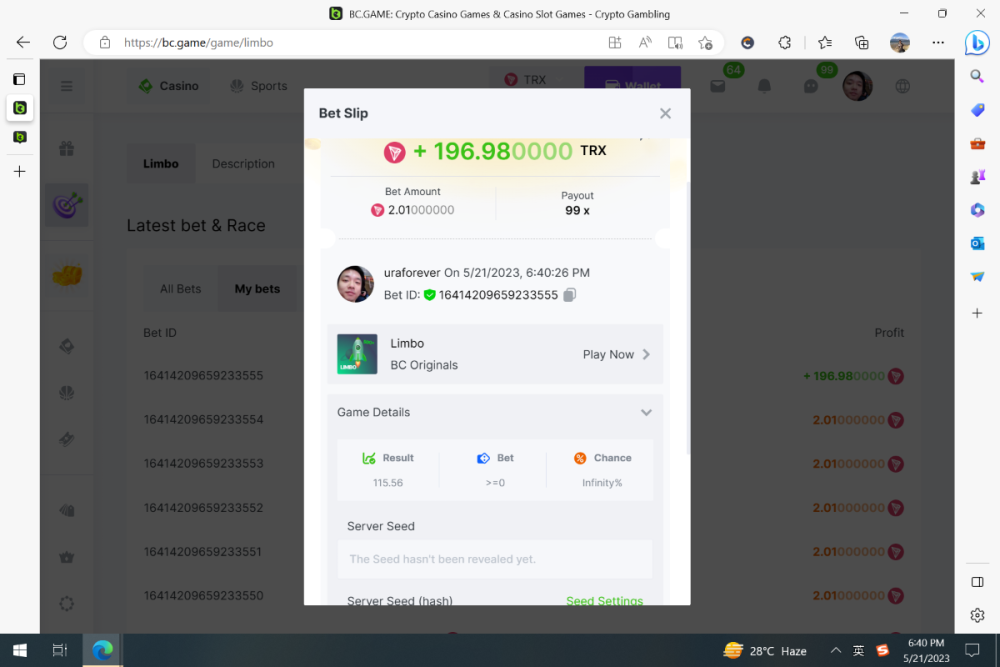Collapse the Game Details section
The height and width of the screenshot is (667, 1000).
point(646,412)
